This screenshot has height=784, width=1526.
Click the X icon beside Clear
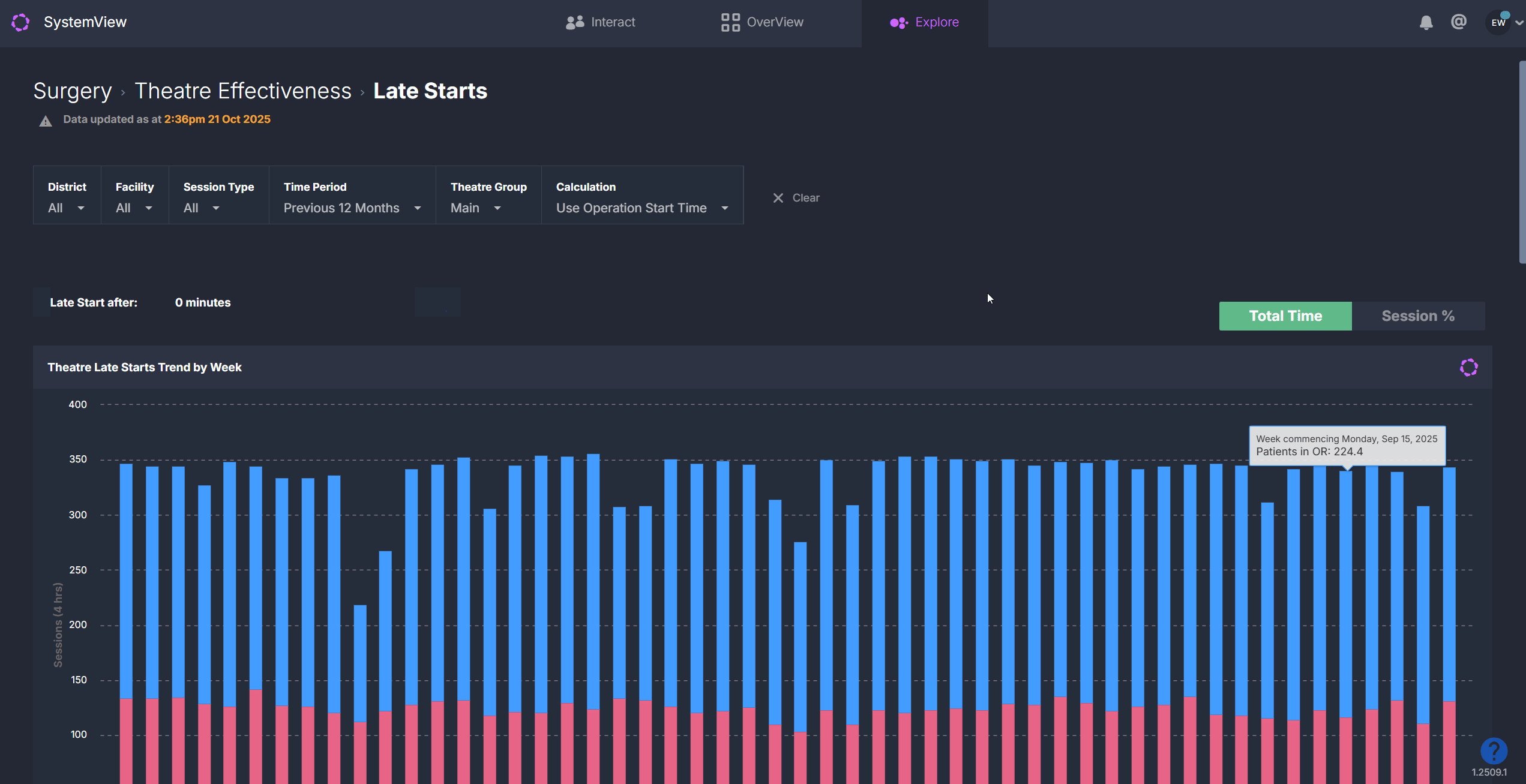(778, 198)
